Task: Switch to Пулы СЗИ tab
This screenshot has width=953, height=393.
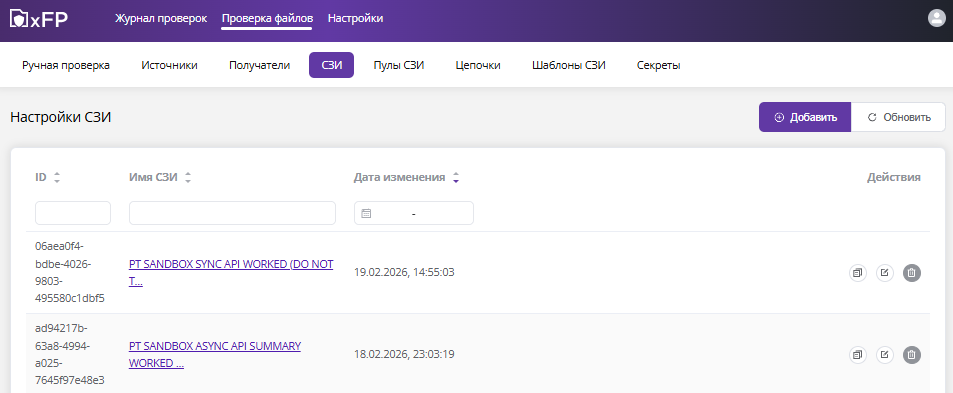Action: tap(399, 65)
